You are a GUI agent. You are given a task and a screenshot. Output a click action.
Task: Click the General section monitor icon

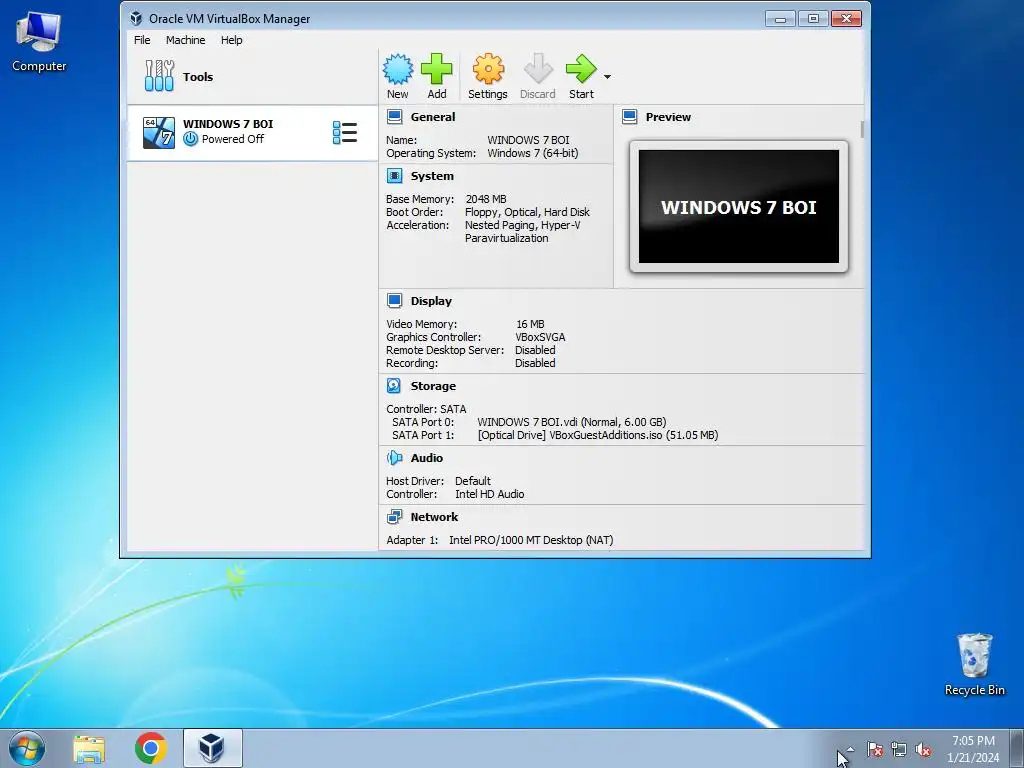[x=394, y=117]
